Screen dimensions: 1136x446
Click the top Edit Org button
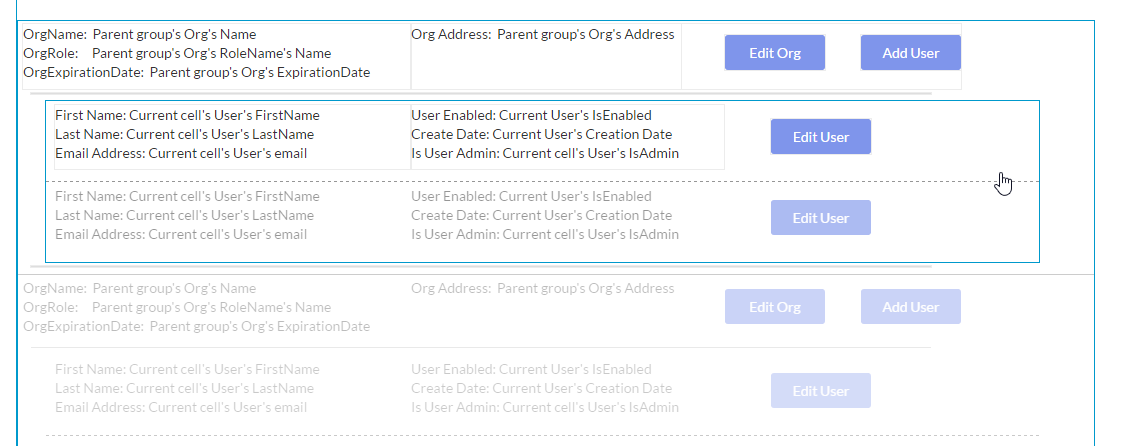click(774, 53)
